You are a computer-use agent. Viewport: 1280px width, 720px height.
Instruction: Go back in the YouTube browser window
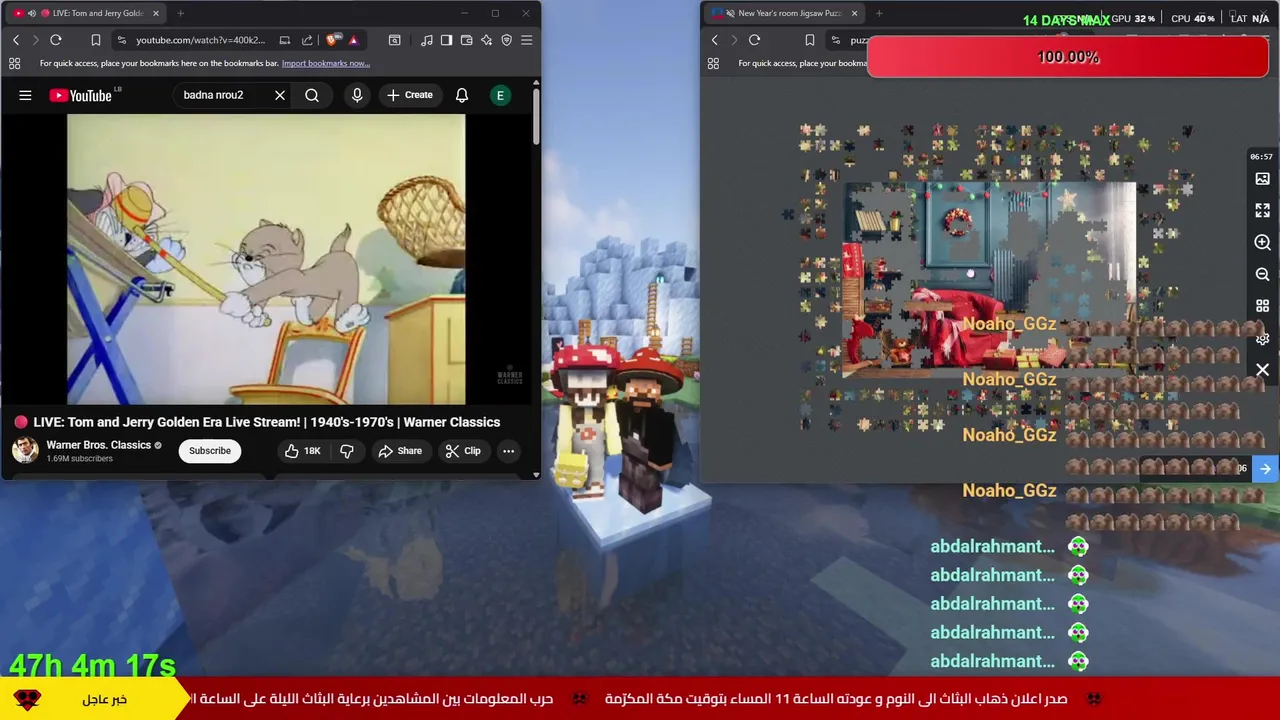coord(16,40)
